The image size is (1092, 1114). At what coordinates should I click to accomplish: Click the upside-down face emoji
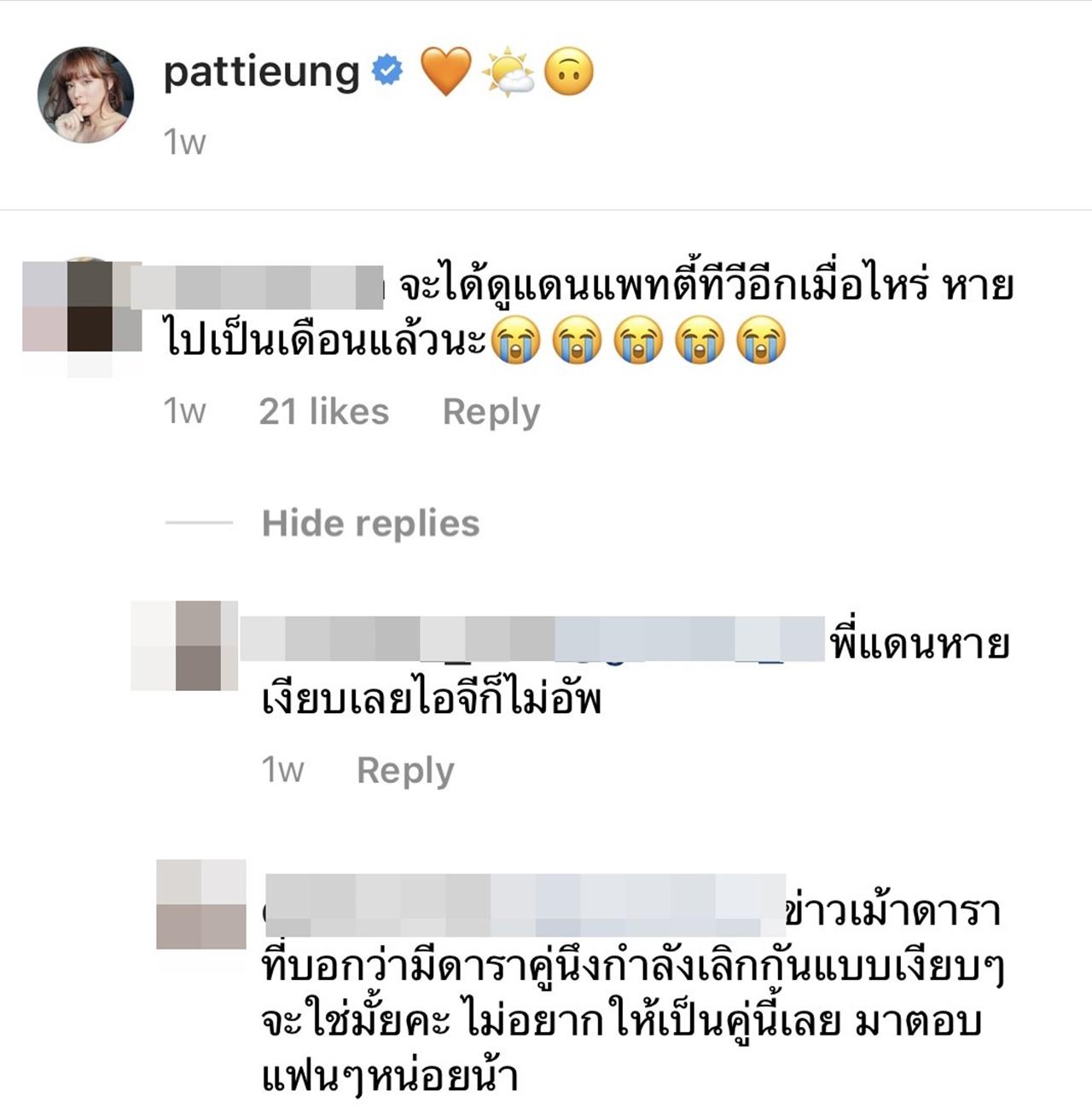569,72
